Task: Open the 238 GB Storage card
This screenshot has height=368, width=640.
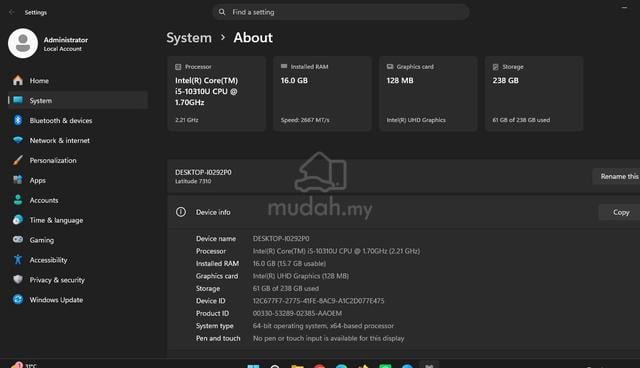Action: click(534, 93)
